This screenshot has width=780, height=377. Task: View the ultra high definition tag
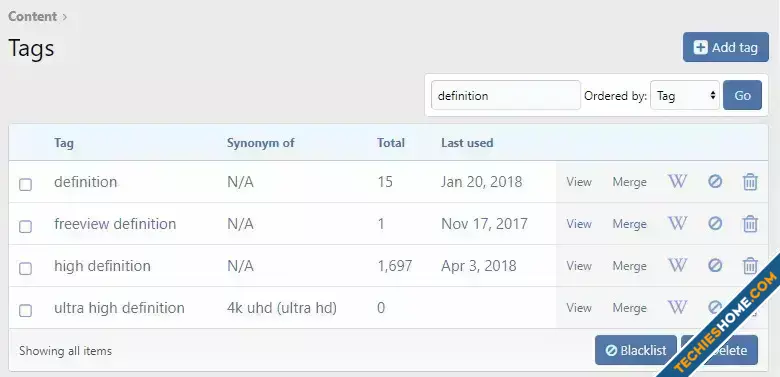click(x=579, y=308)
